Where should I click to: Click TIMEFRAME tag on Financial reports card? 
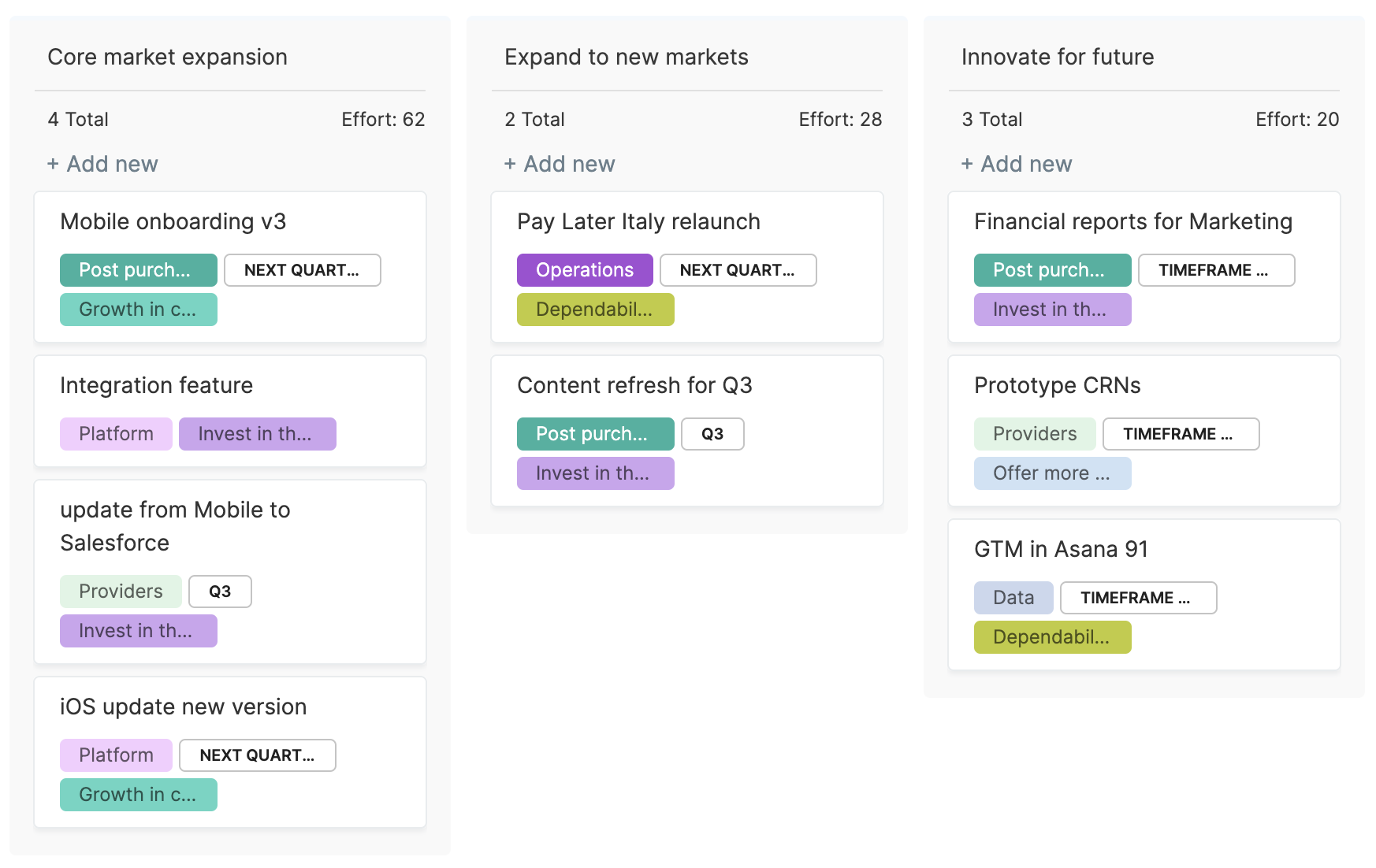pos(1217,270)
